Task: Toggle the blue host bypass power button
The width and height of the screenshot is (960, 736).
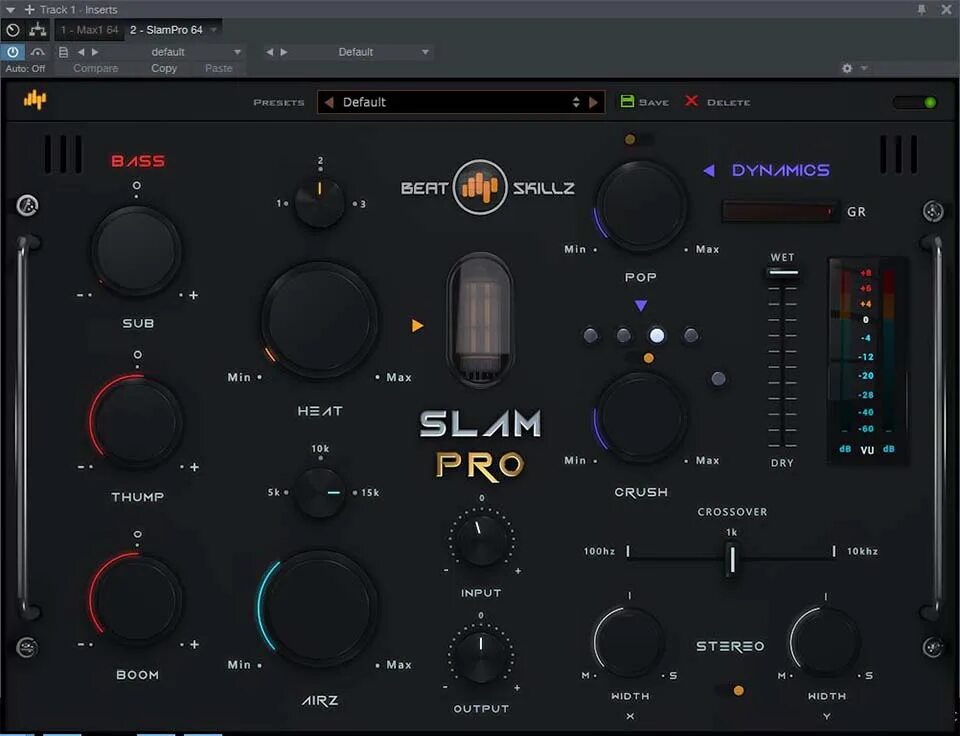Action: click(x=12, y=52)
